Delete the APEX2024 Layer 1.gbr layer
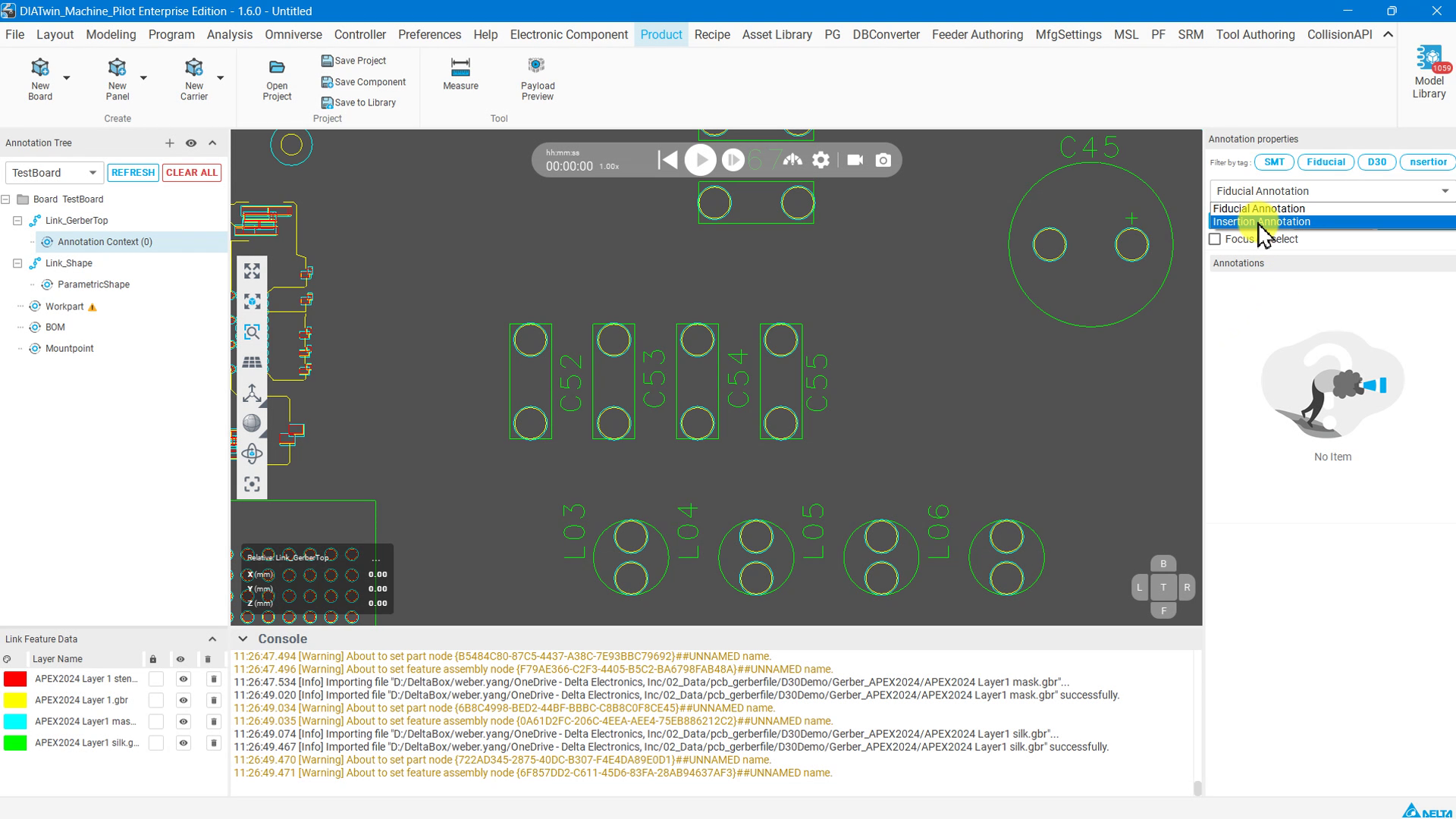 point(213,701)
